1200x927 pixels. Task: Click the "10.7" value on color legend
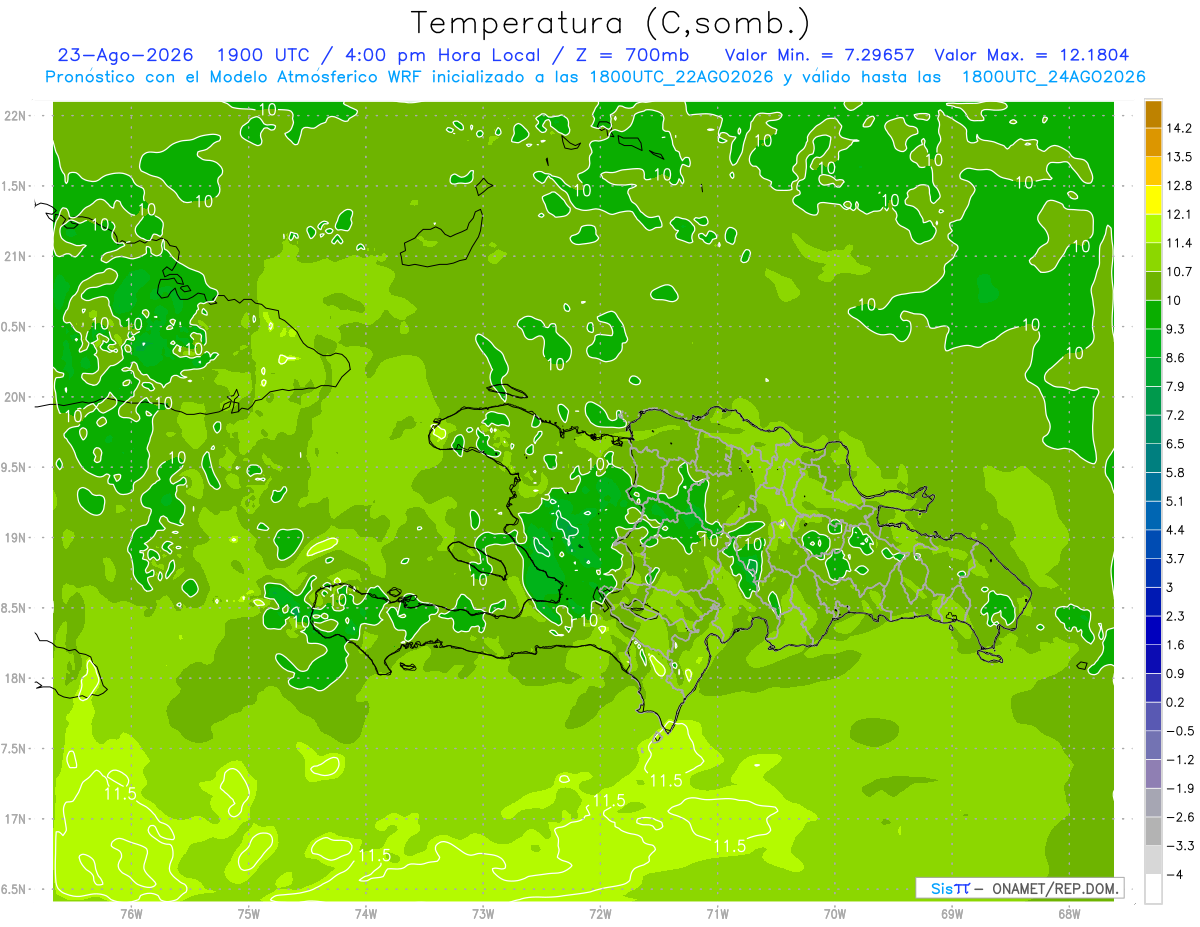click(x=1179, y=272)
